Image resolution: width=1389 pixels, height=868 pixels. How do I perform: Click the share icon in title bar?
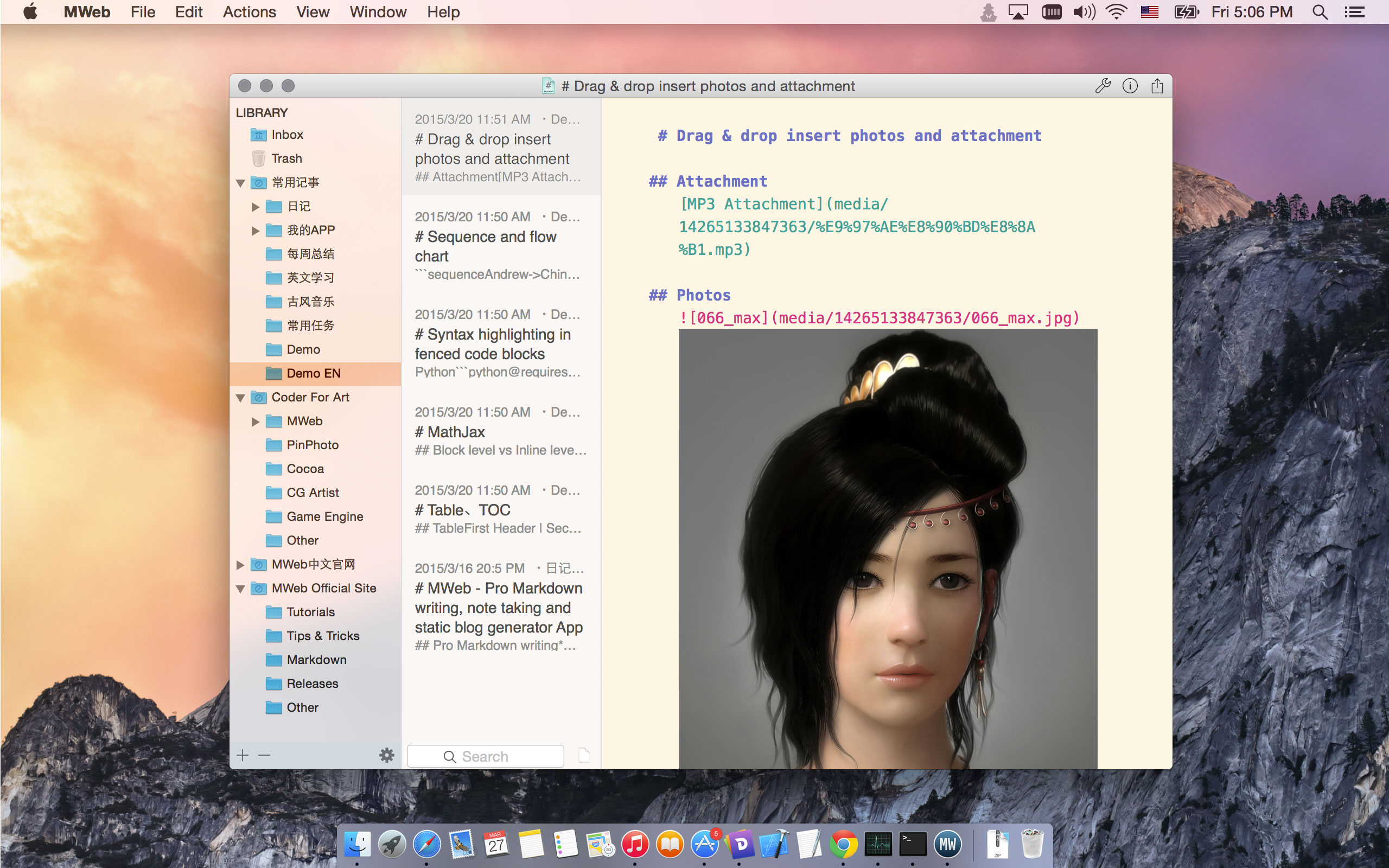coord(1157,86)
